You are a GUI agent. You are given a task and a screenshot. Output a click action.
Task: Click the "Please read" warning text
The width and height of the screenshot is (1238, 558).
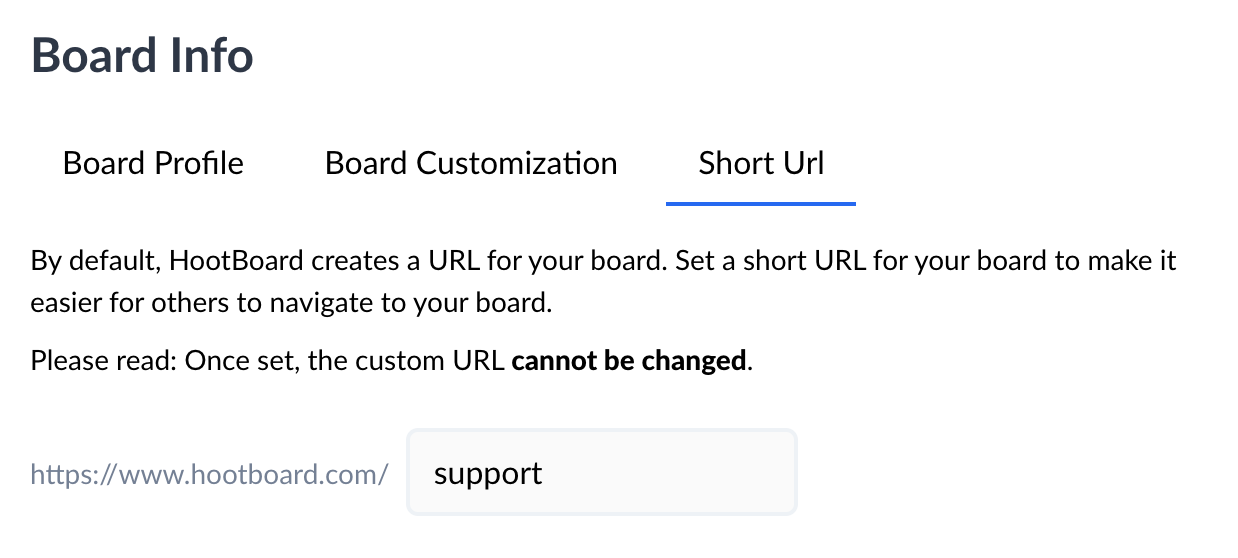[103, 361]
